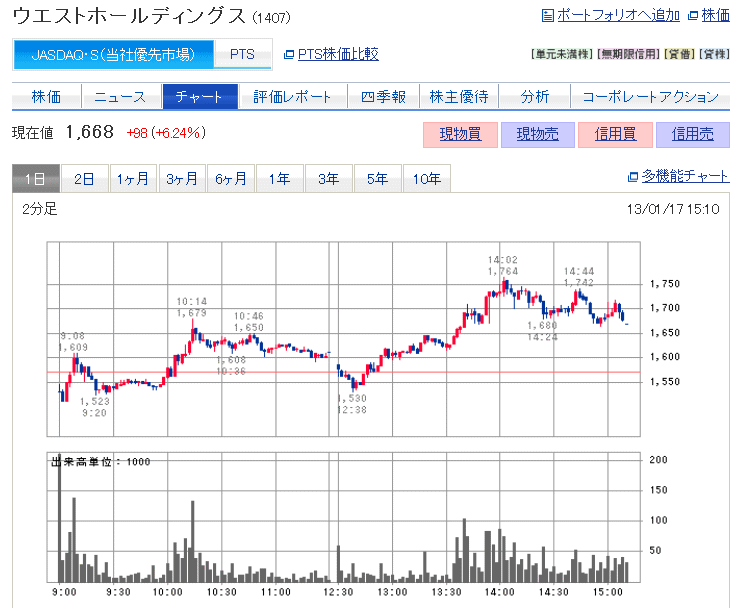Open the コーポレートアクション tab
Viewport: 736px width, 608px height.
pyautogui.click(x=651, y=97)
